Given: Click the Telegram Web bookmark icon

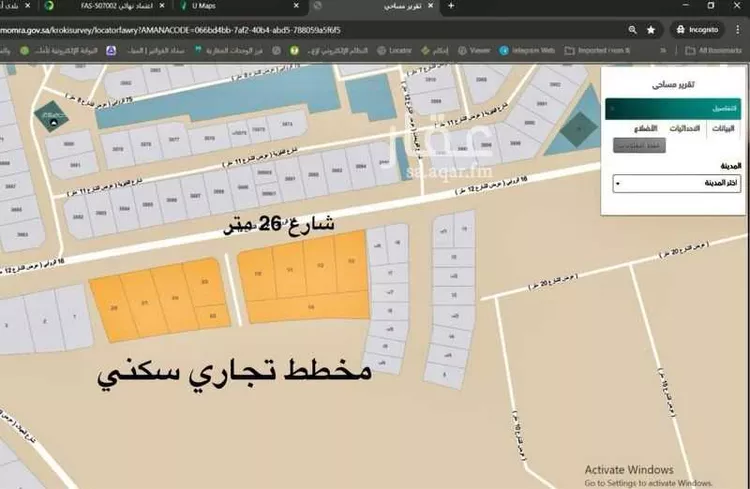Looking at the screenshot, I should 504,50.
